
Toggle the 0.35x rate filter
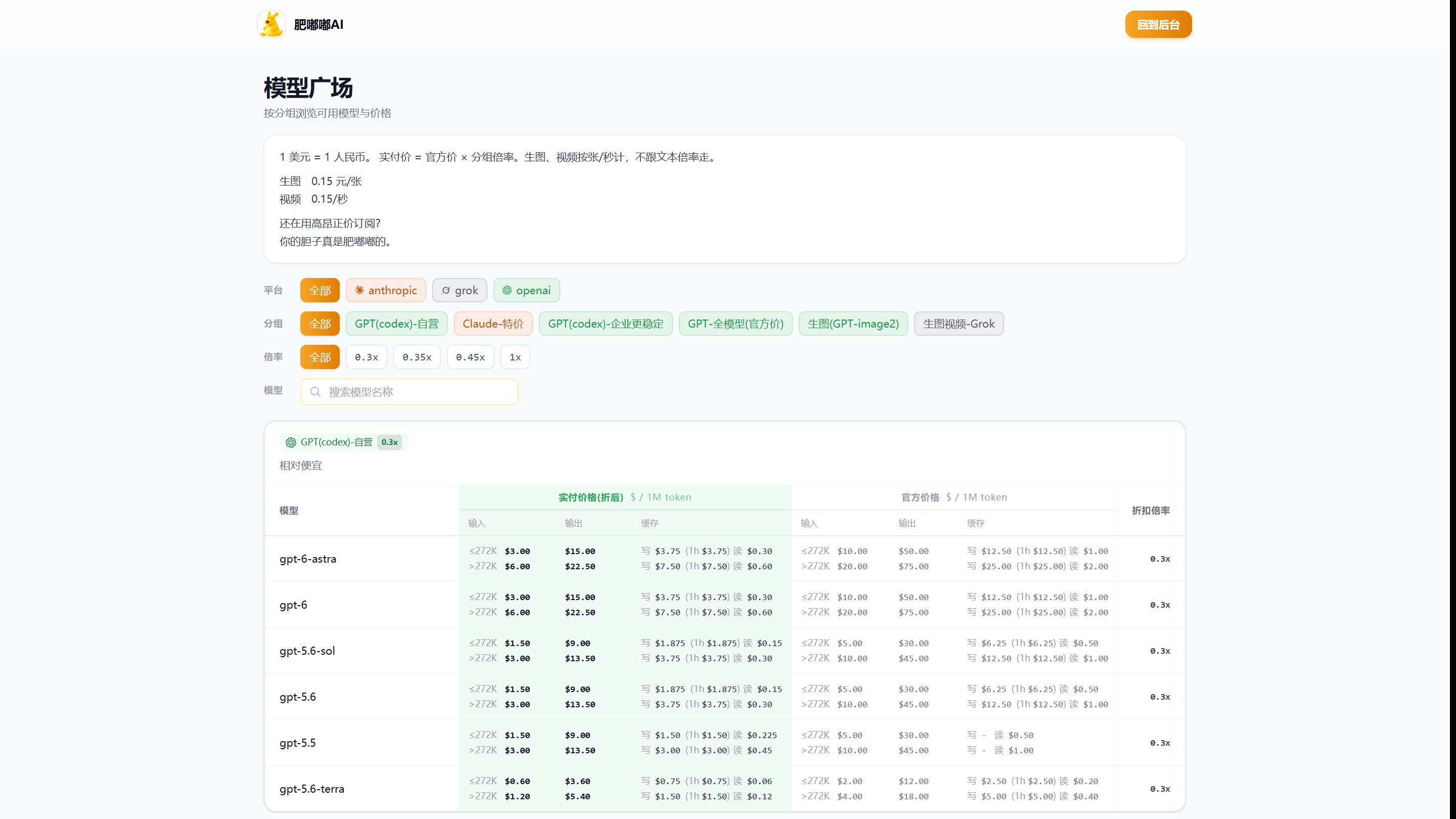click(417, 357)
